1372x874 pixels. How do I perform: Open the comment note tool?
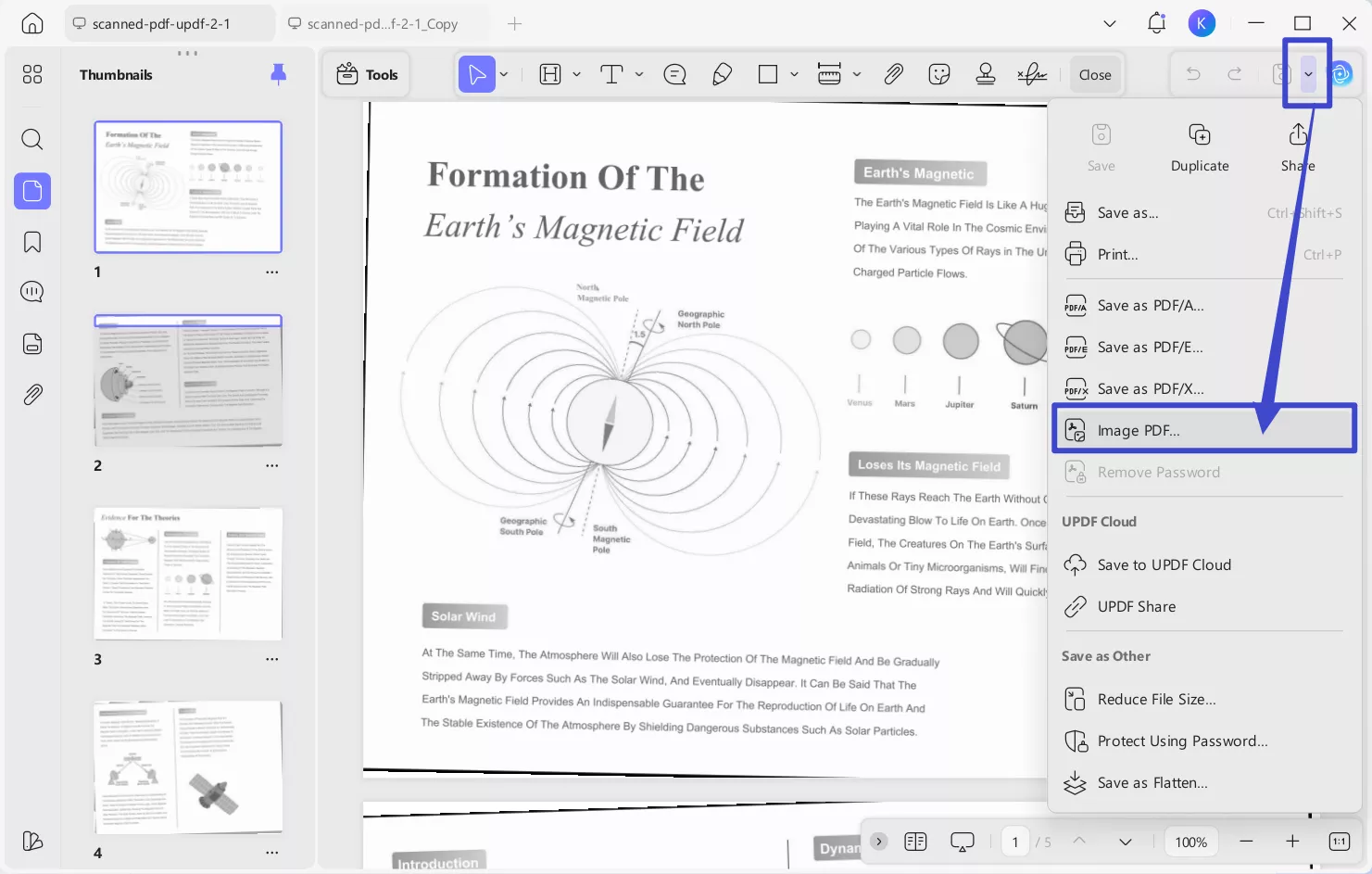675,74
